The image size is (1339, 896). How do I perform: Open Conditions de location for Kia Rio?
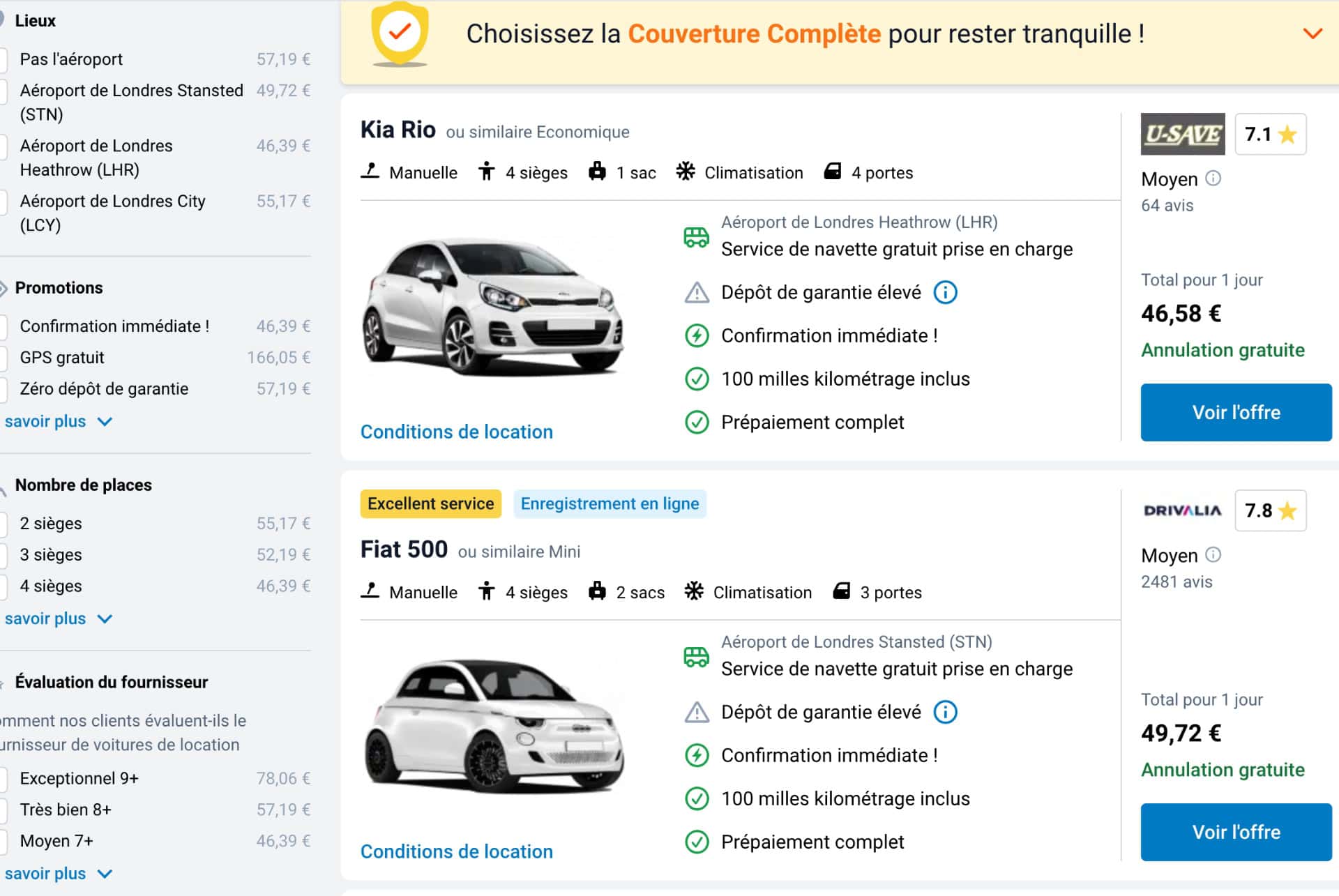tap(457, 432)
